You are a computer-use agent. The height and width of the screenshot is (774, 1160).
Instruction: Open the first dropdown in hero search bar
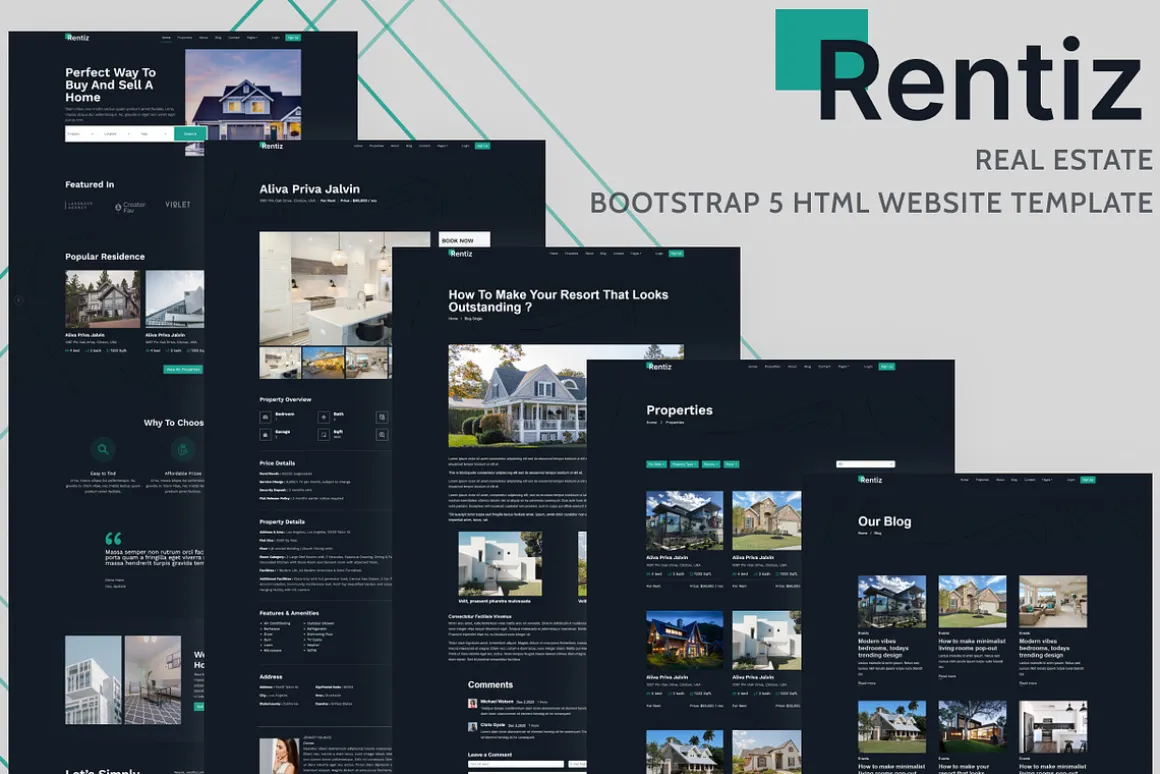pos(81,134)
